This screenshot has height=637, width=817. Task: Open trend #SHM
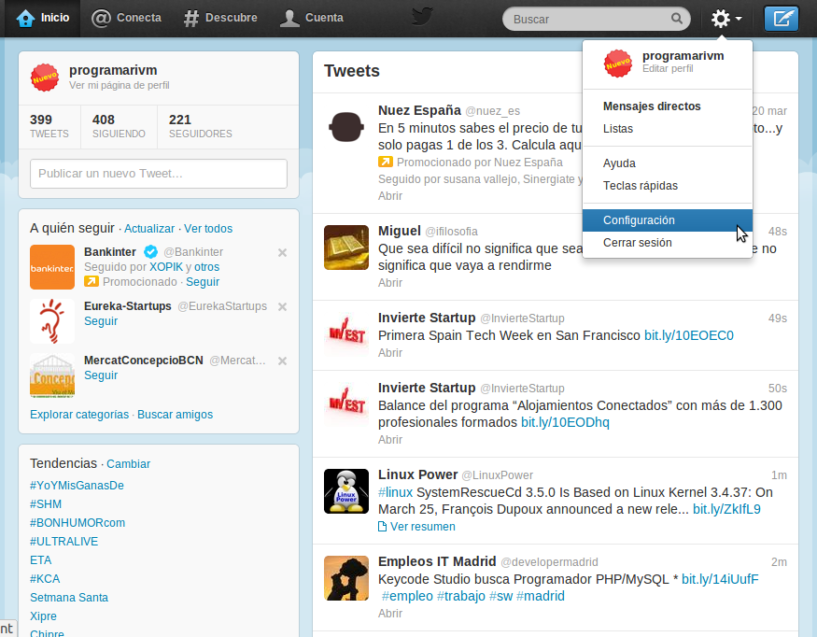click(x=46, y=504)
